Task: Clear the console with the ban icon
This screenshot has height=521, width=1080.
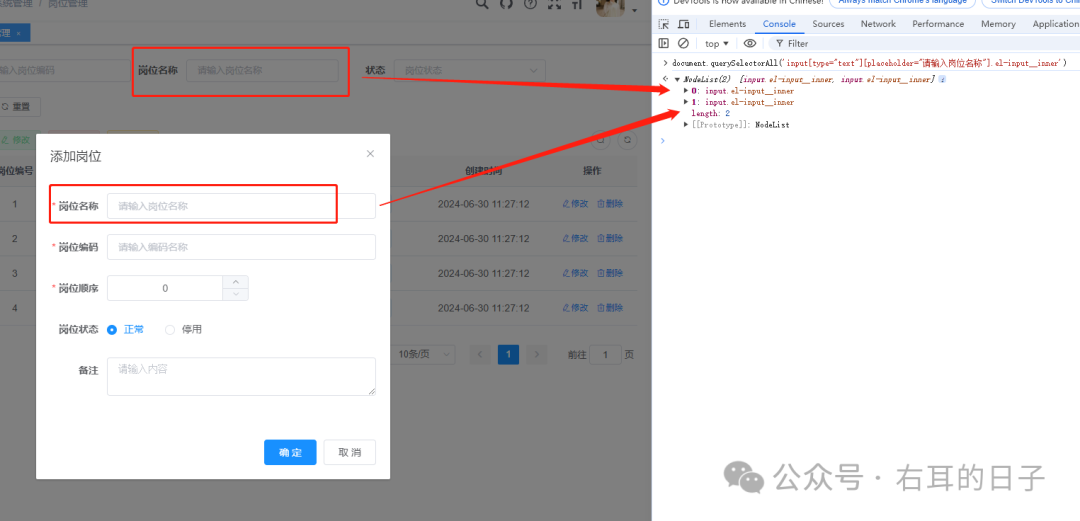Action: [x=683, y=43]
